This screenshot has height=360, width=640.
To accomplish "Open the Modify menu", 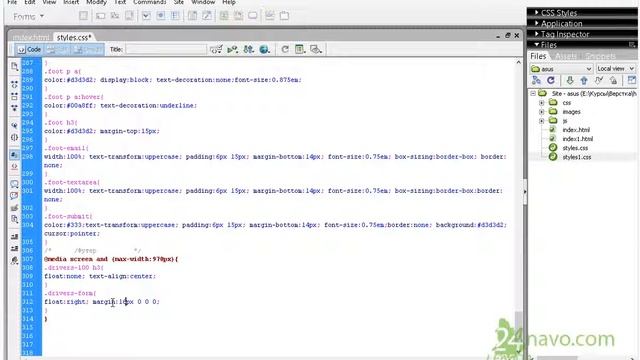I will (x=96, y=2).
